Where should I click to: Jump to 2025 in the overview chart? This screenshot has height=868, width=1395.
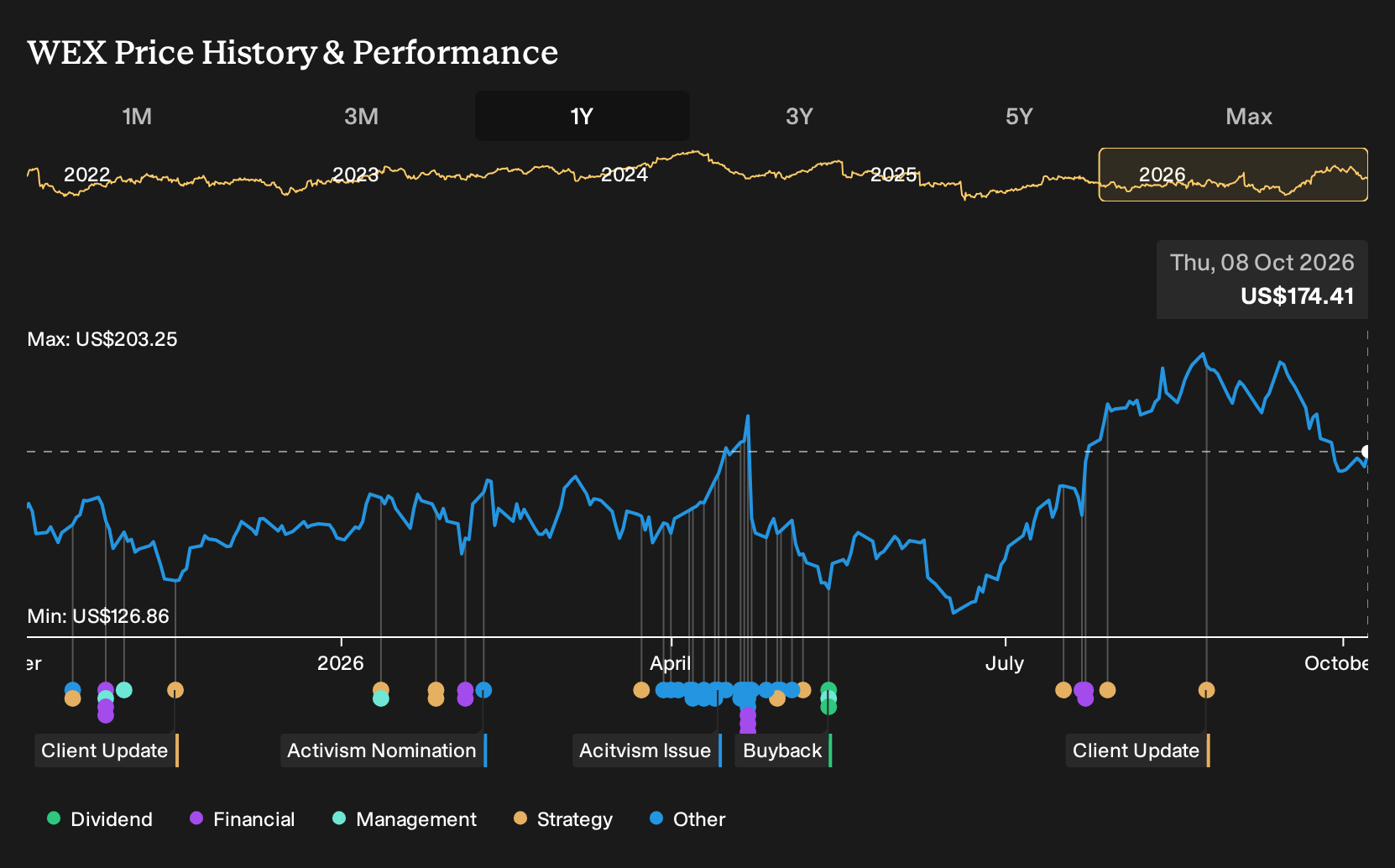coord(893,175)
